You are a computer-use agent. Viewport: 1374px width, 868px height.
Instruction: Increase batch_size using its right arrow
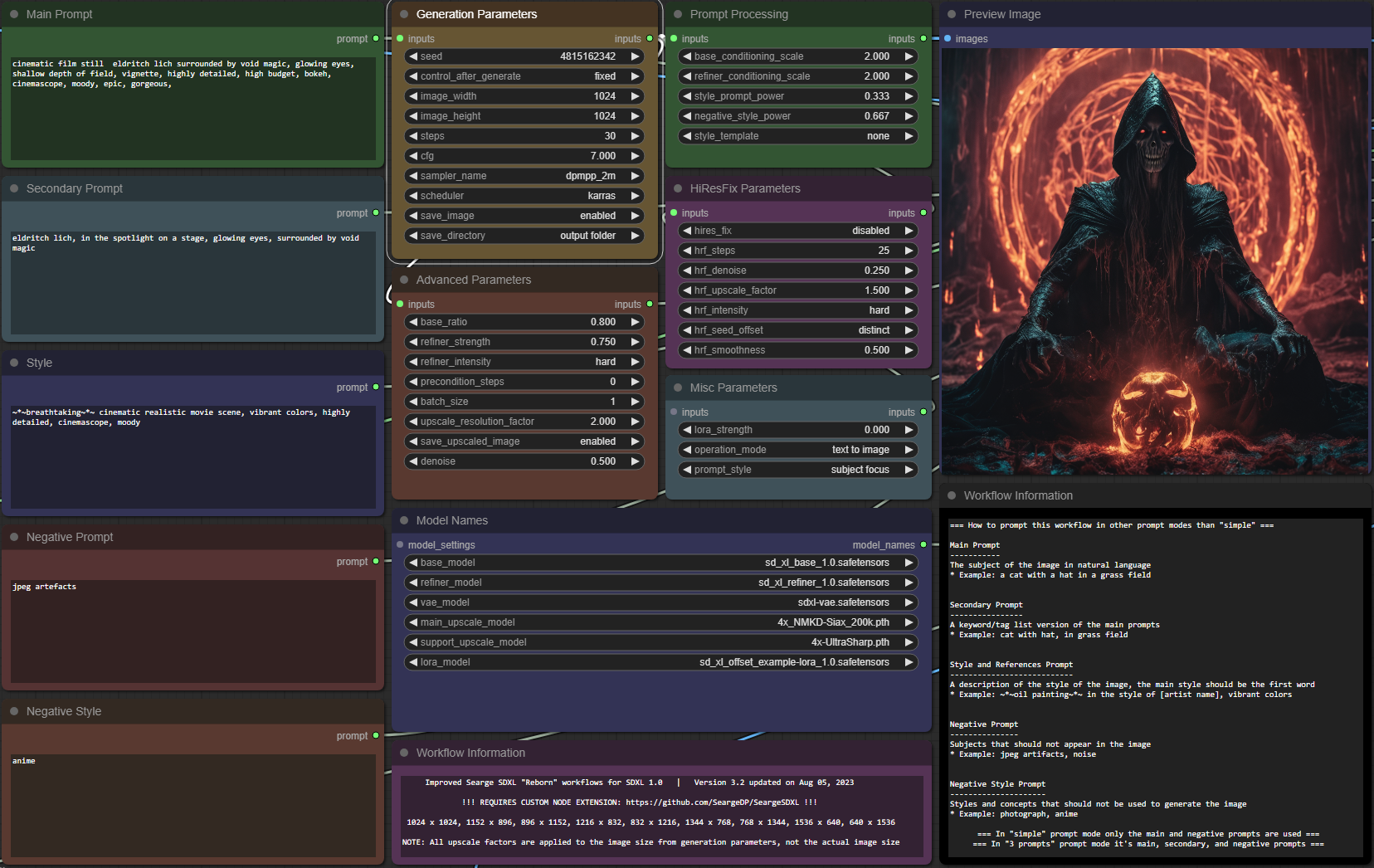[x=635, y=402]
